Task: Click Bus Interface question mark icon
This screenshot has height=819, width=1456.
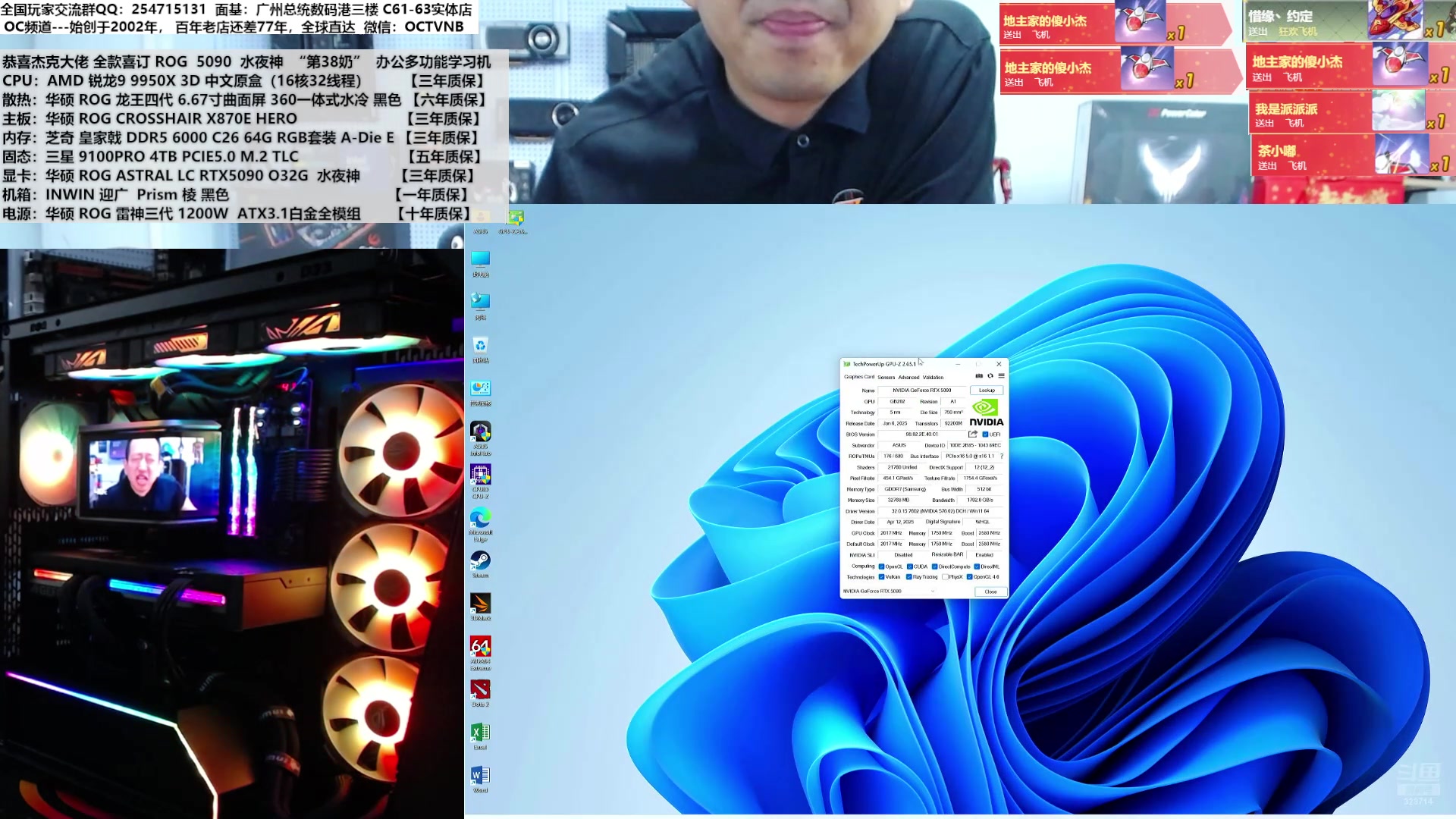Action: 1002,456
